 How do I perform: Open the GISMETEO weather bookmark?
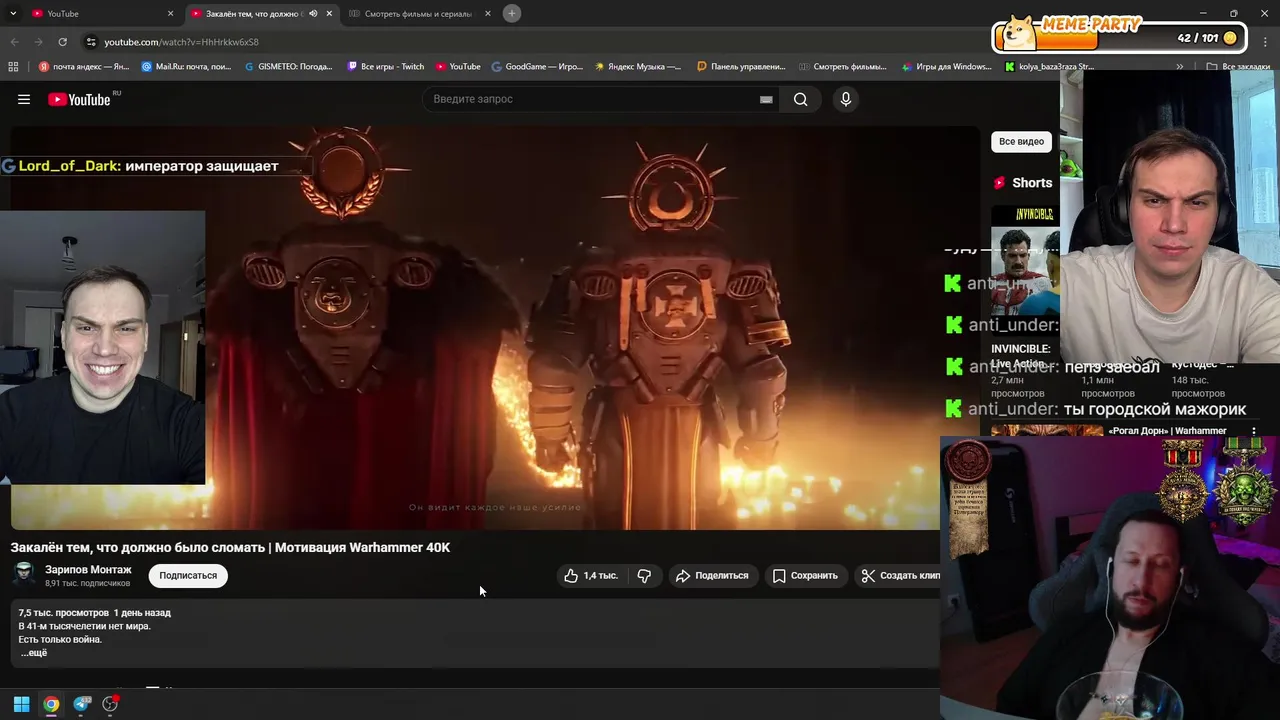[x=289, y=67]
